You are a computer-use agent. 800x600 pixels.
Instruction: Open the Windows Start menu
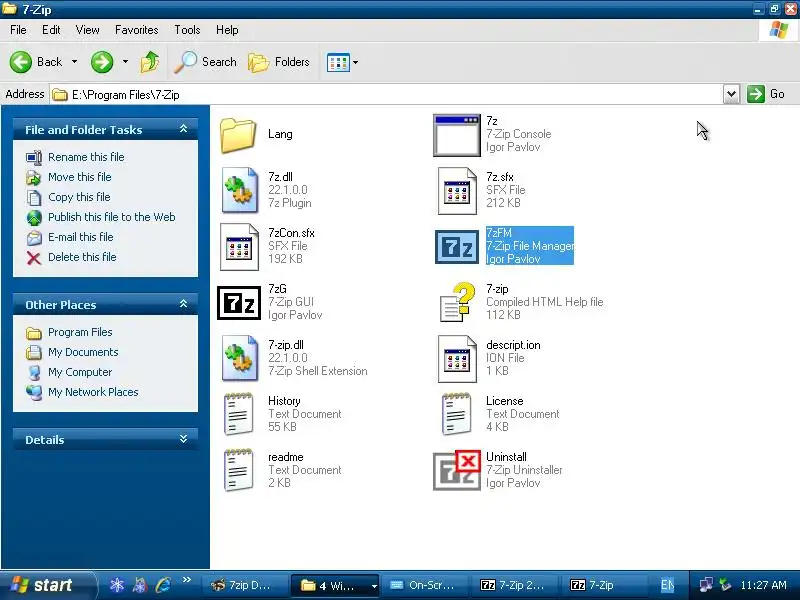click(48, 585)
